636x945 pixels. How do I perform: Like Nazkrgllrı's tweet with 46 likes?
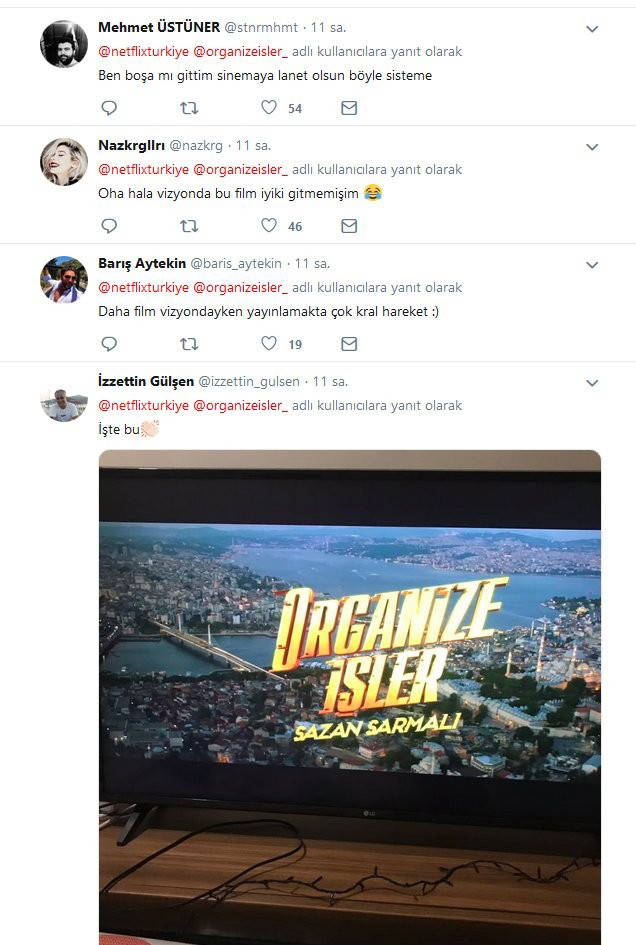click(269, 226)
